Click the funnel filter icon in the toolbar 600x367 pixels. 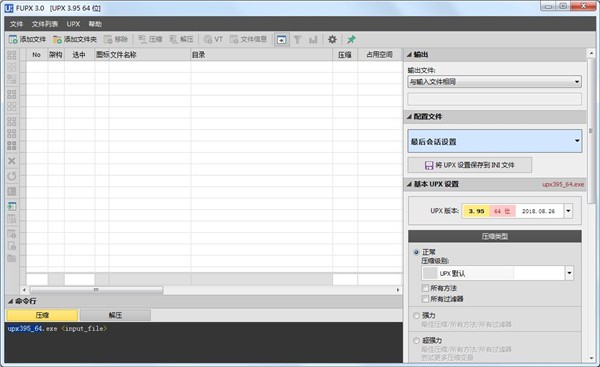click(297, 39)
